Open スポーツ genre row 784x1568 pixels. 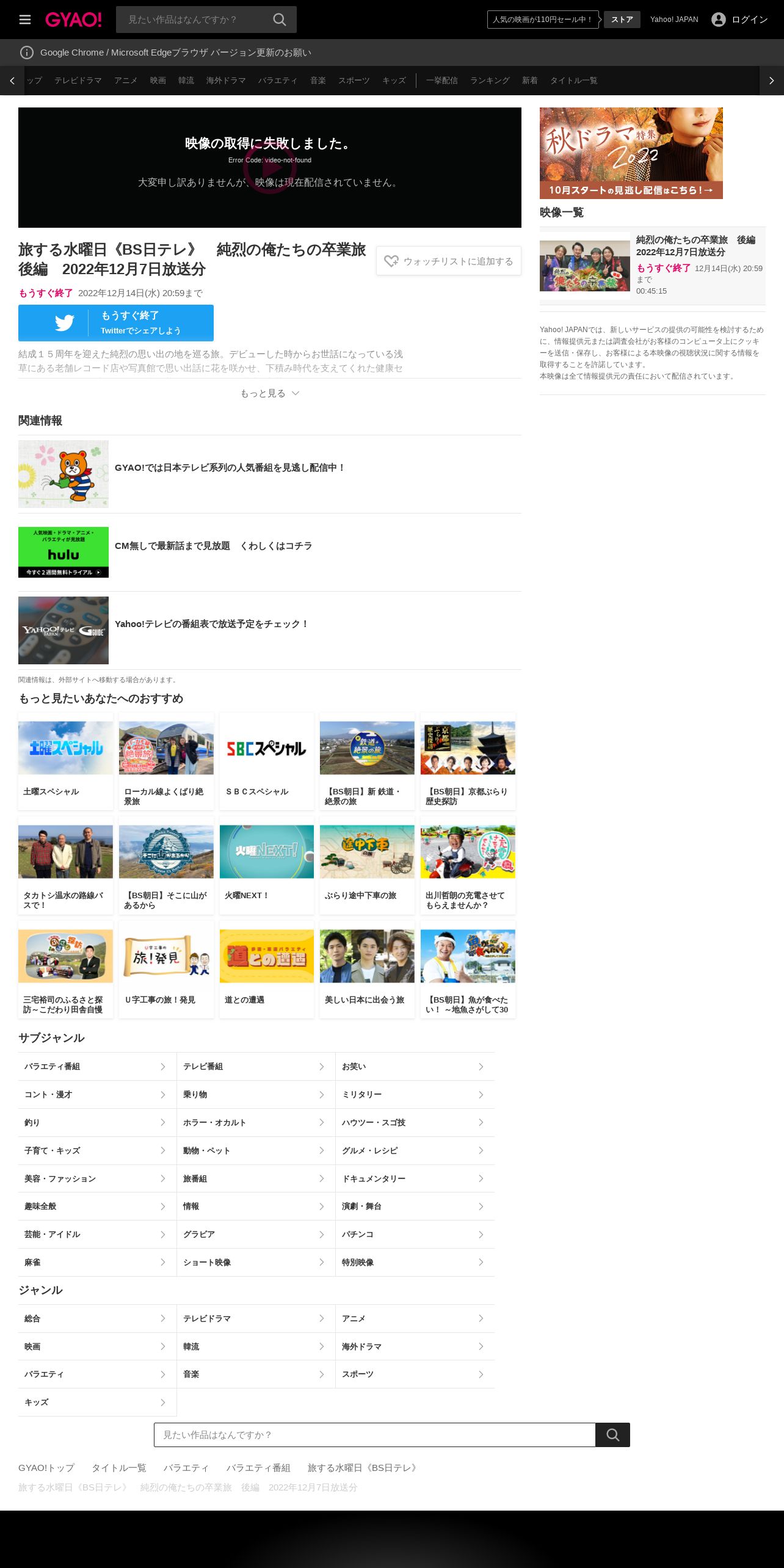coord(415,1374)
